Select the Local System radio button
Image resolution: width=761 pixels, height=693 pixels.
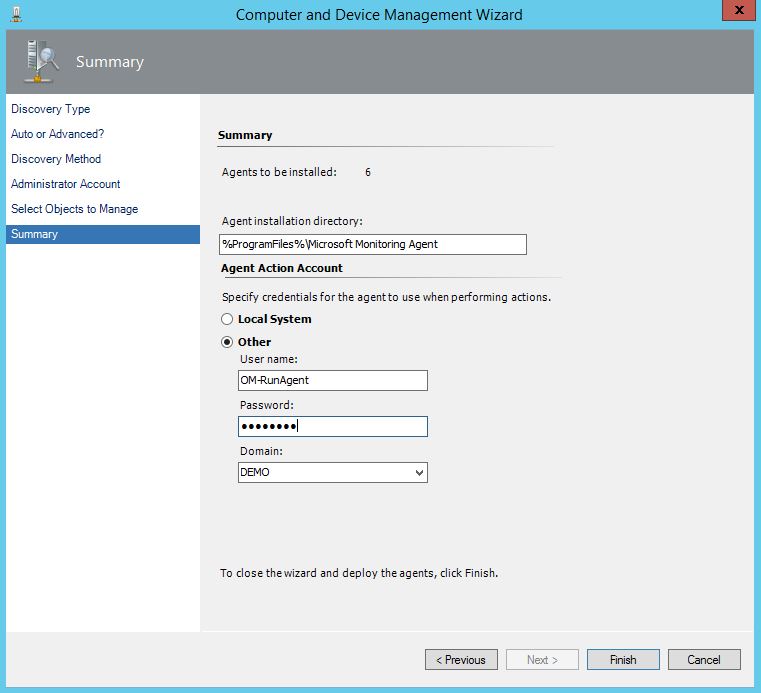coord(227,319)
